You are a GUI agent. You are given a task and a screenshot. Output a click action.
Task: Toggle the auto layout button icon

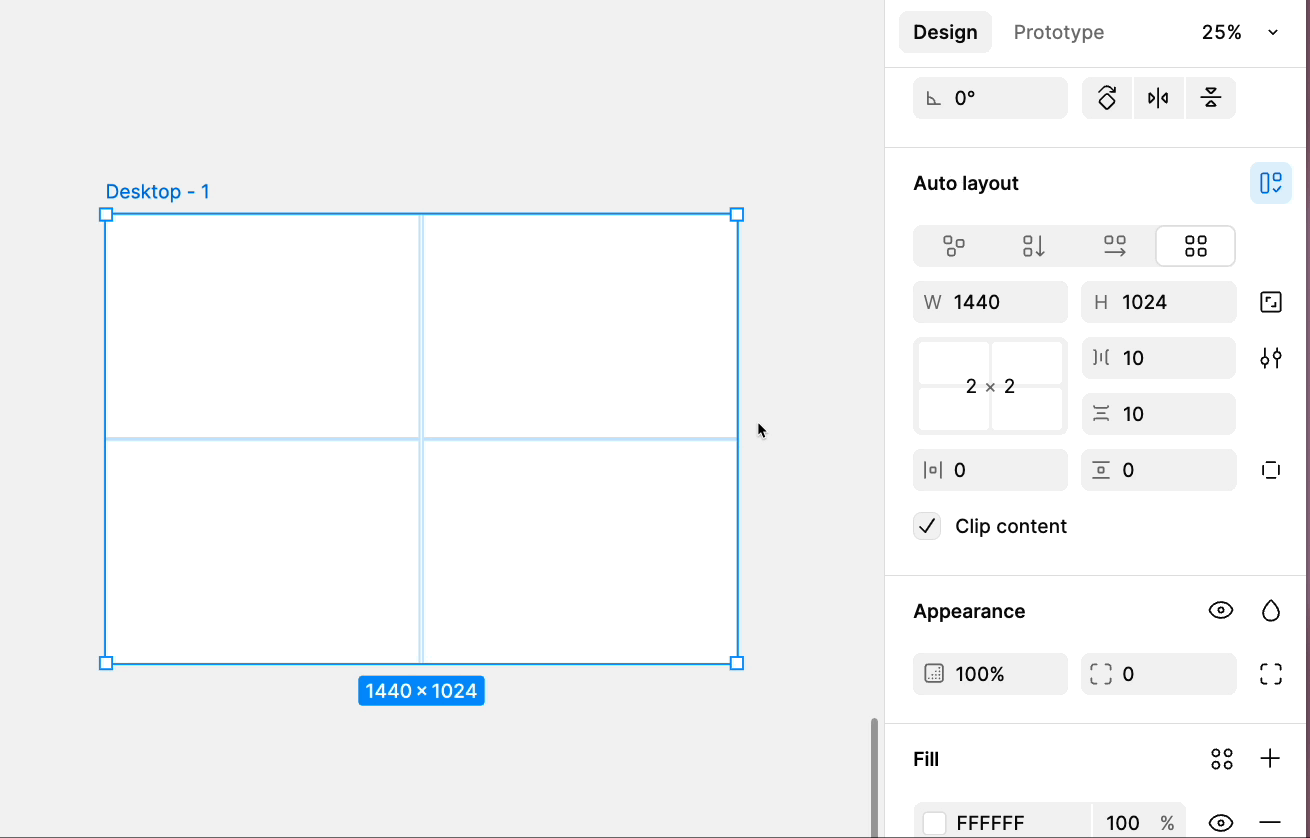[1270, 183]
